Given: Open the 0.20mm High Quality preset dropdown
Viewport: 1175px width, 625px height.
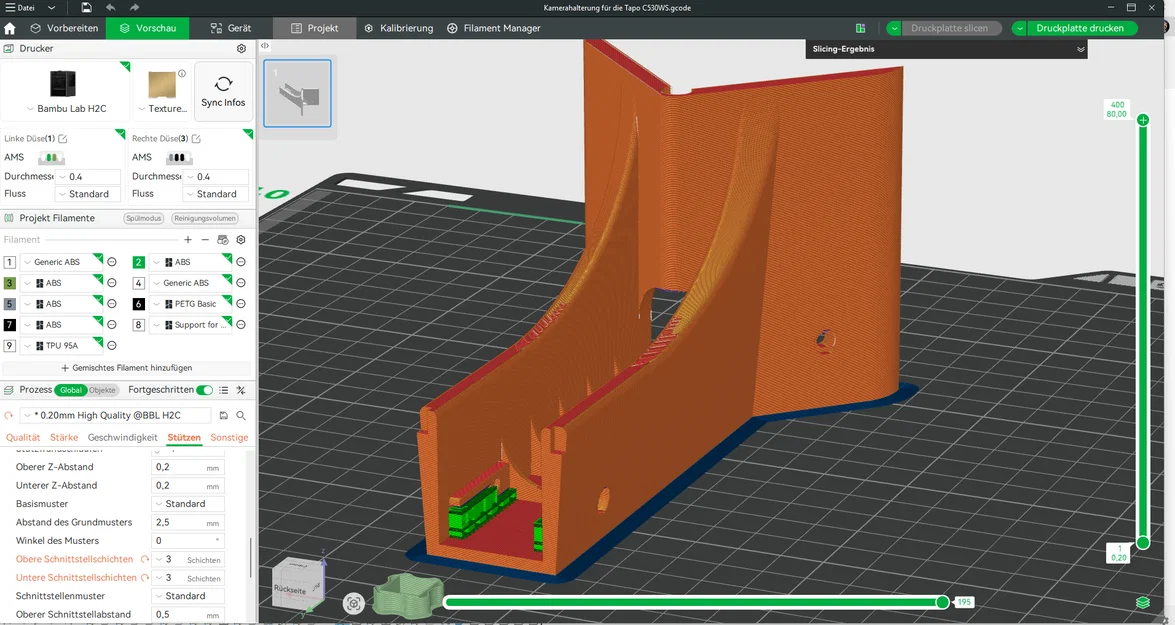Looking at the screenshot, I should click(x=115, y=415).
